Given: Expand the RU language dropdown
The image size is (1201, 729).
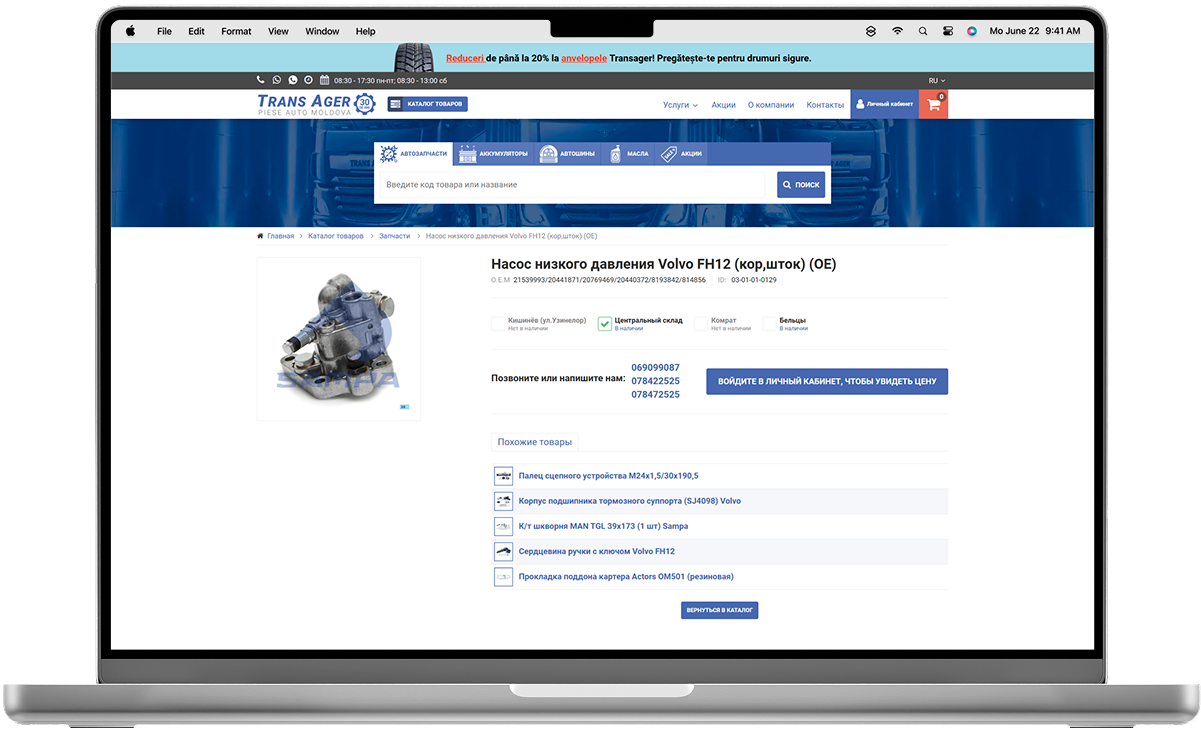Looking at the screenshot, I should [x=936, y=80].
